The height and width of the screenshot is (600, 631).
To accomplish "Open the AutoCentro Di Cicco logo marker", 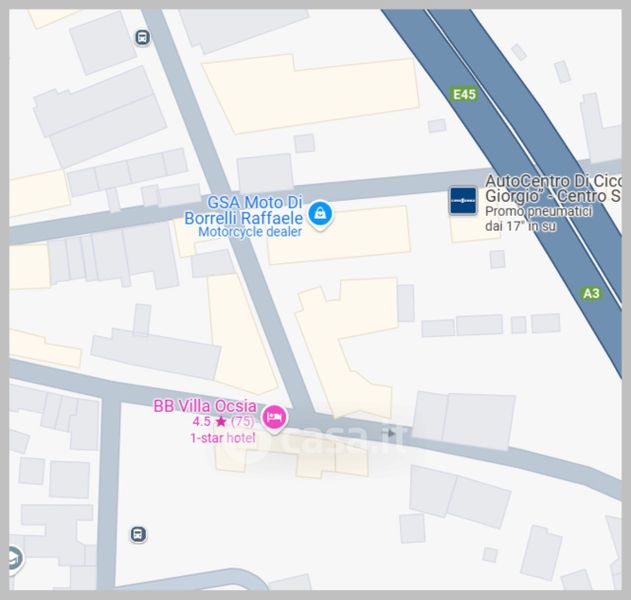I will [x=463, y=200].
